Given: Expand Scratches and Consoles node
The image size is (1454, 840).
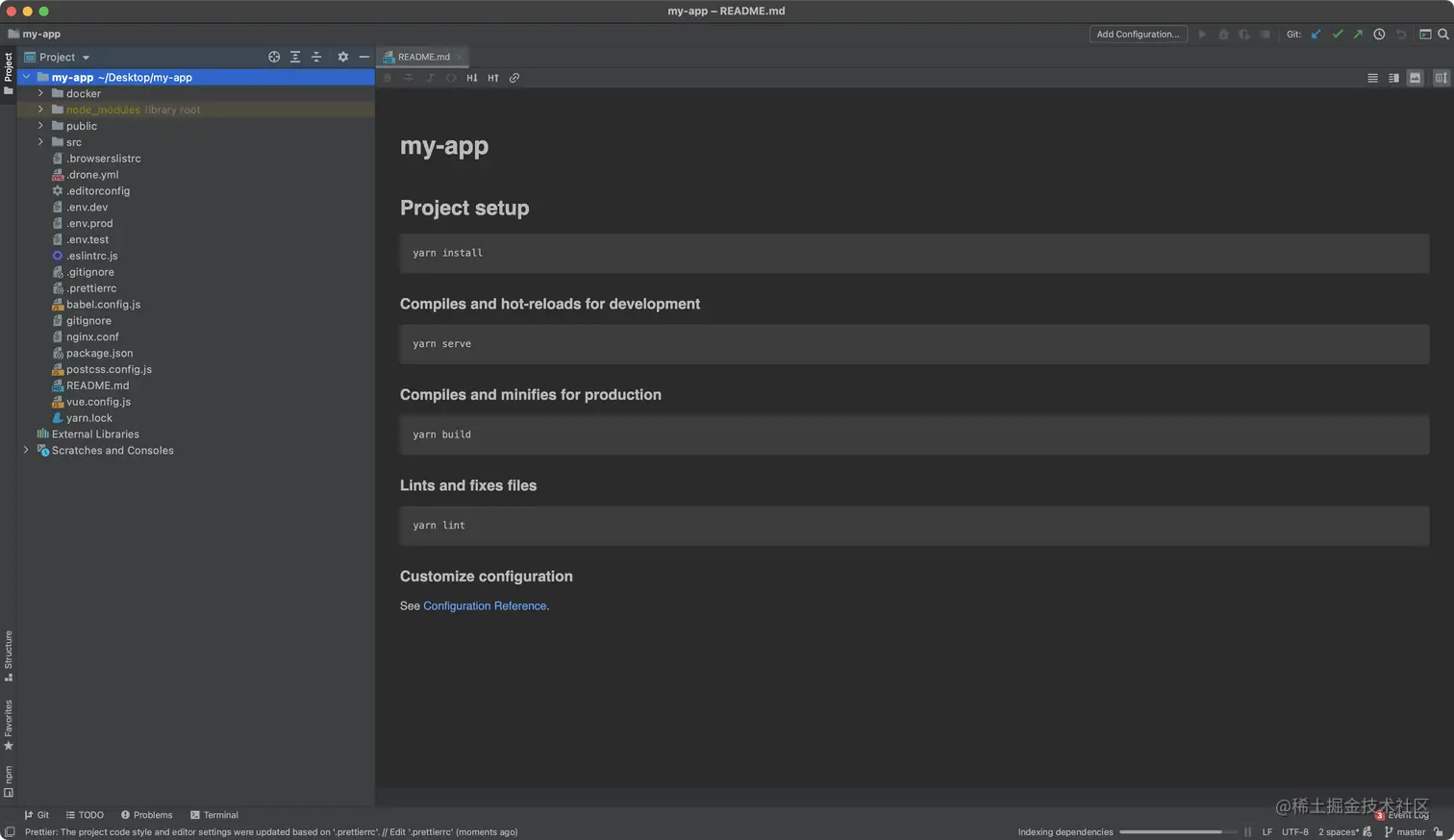Looking at the screenshot, I should 26,450.
